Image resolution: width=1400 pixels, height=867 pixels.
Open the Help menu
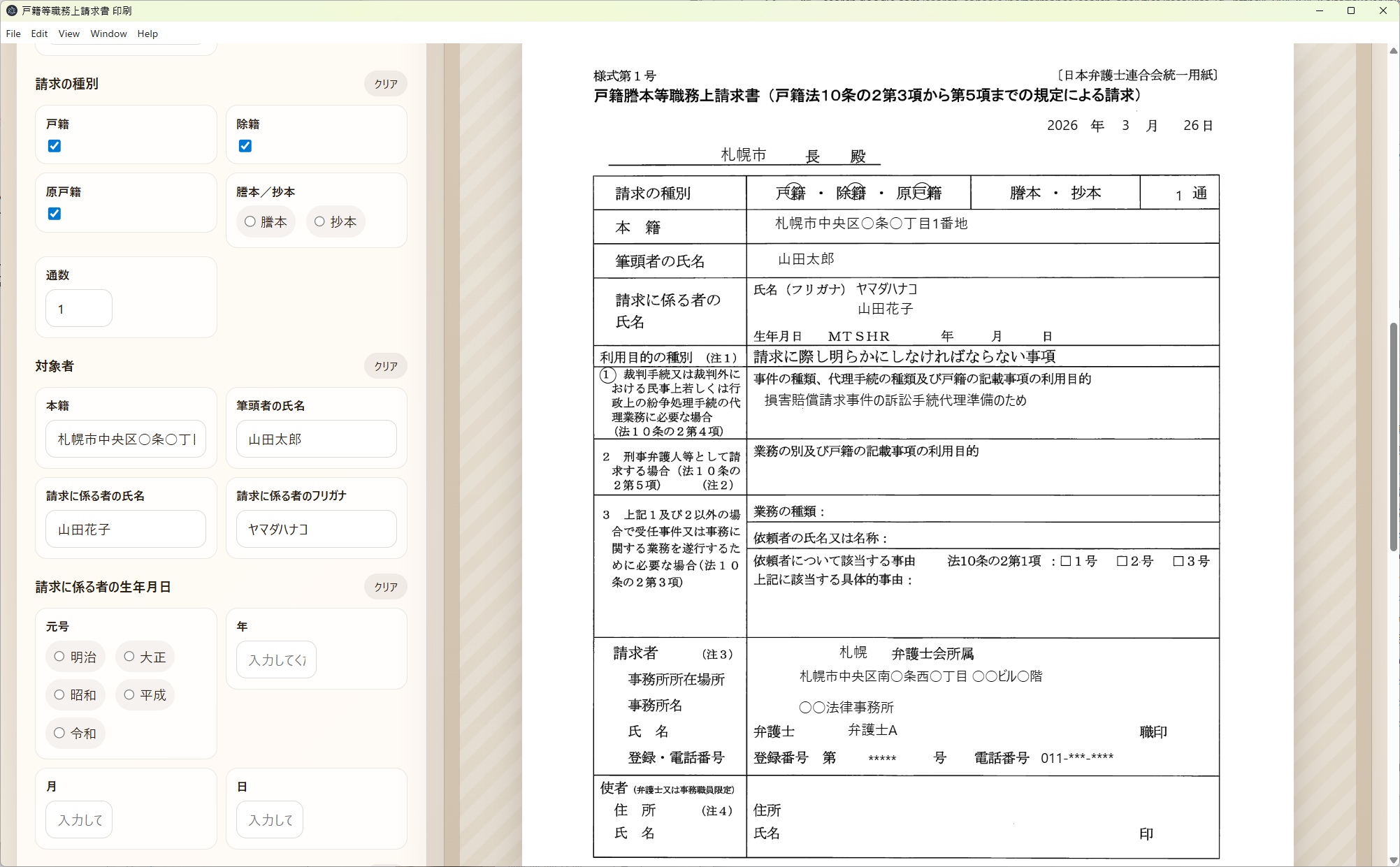click(x=147, y=34)
